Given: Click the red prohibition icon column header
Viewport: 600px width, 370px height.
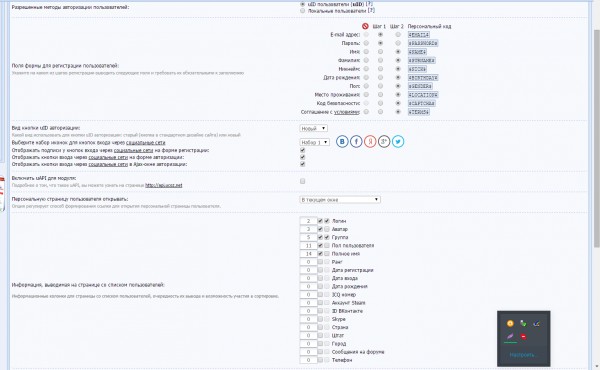Looking at the screenshot, I should pos(365,26).
